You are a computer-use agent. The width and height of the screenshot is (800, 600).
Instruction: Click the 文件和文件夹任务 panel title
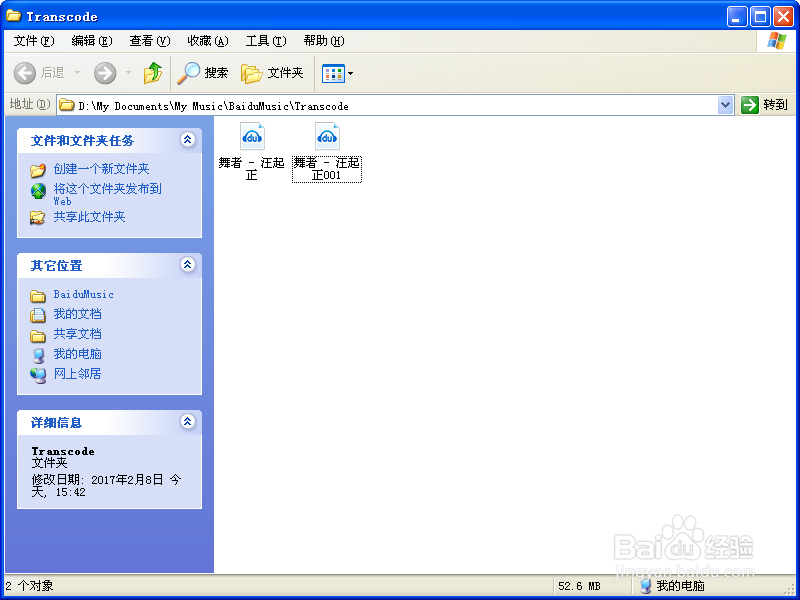tap(82, 140)
